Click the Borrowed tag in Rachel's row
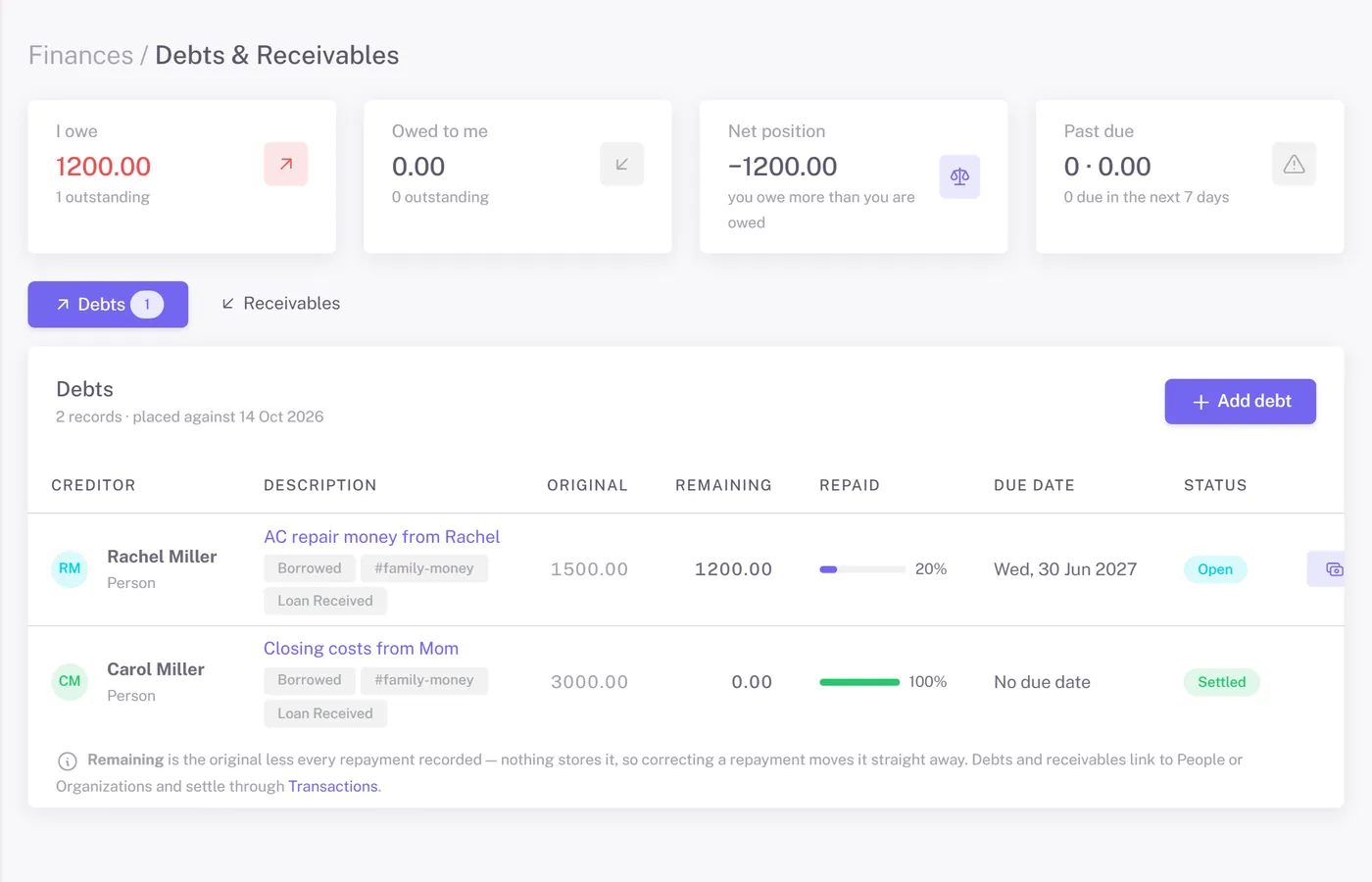This screenshot has width=1372, height=882. [x=310, y=568]
